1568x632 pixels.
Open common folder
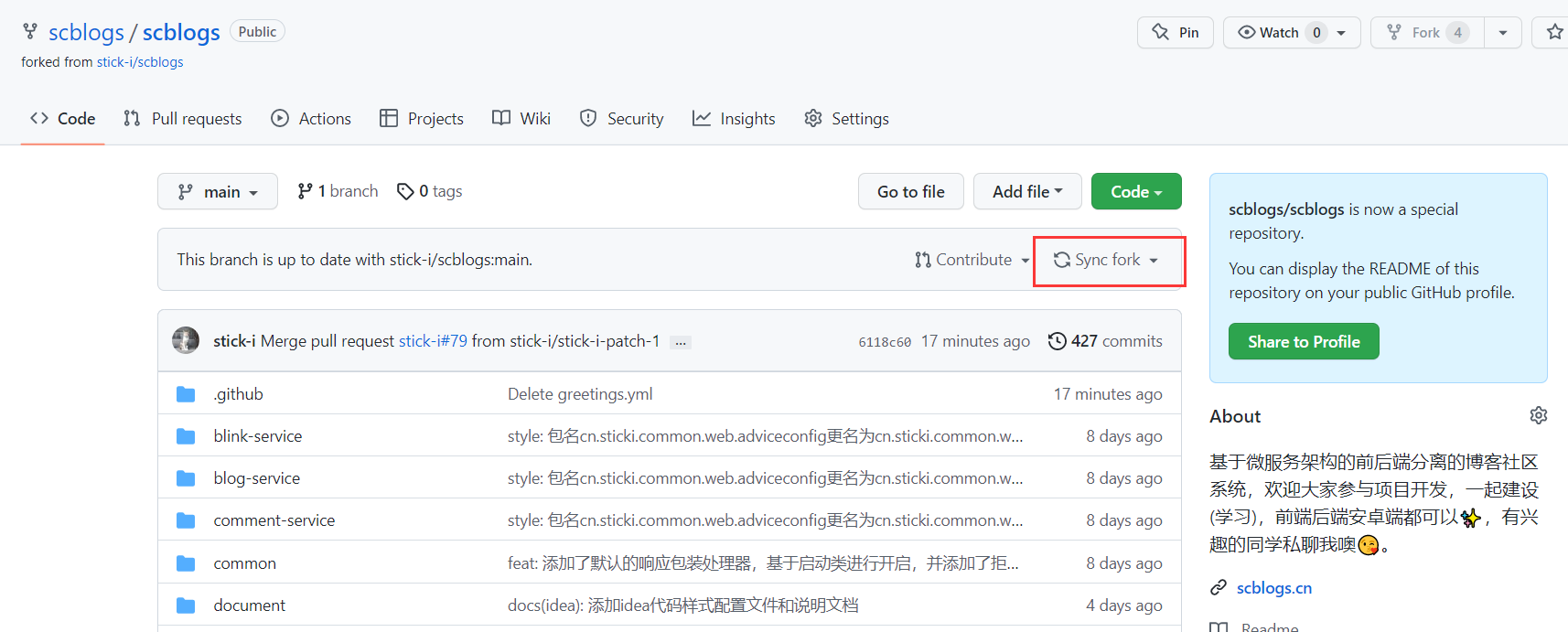tap(244, 563)
